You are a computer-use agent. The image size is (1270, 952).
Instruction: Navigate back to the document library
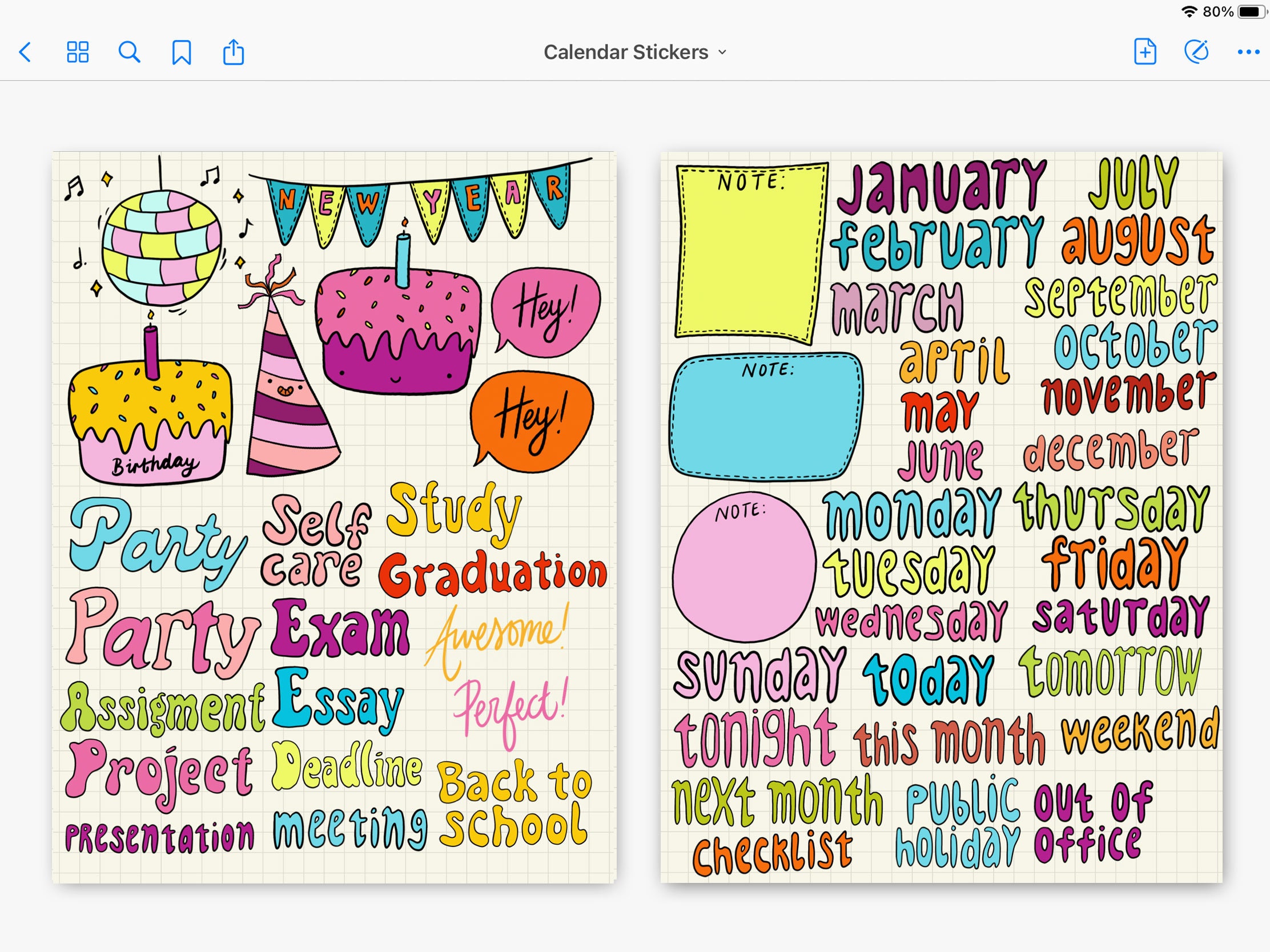click(26, 52)
